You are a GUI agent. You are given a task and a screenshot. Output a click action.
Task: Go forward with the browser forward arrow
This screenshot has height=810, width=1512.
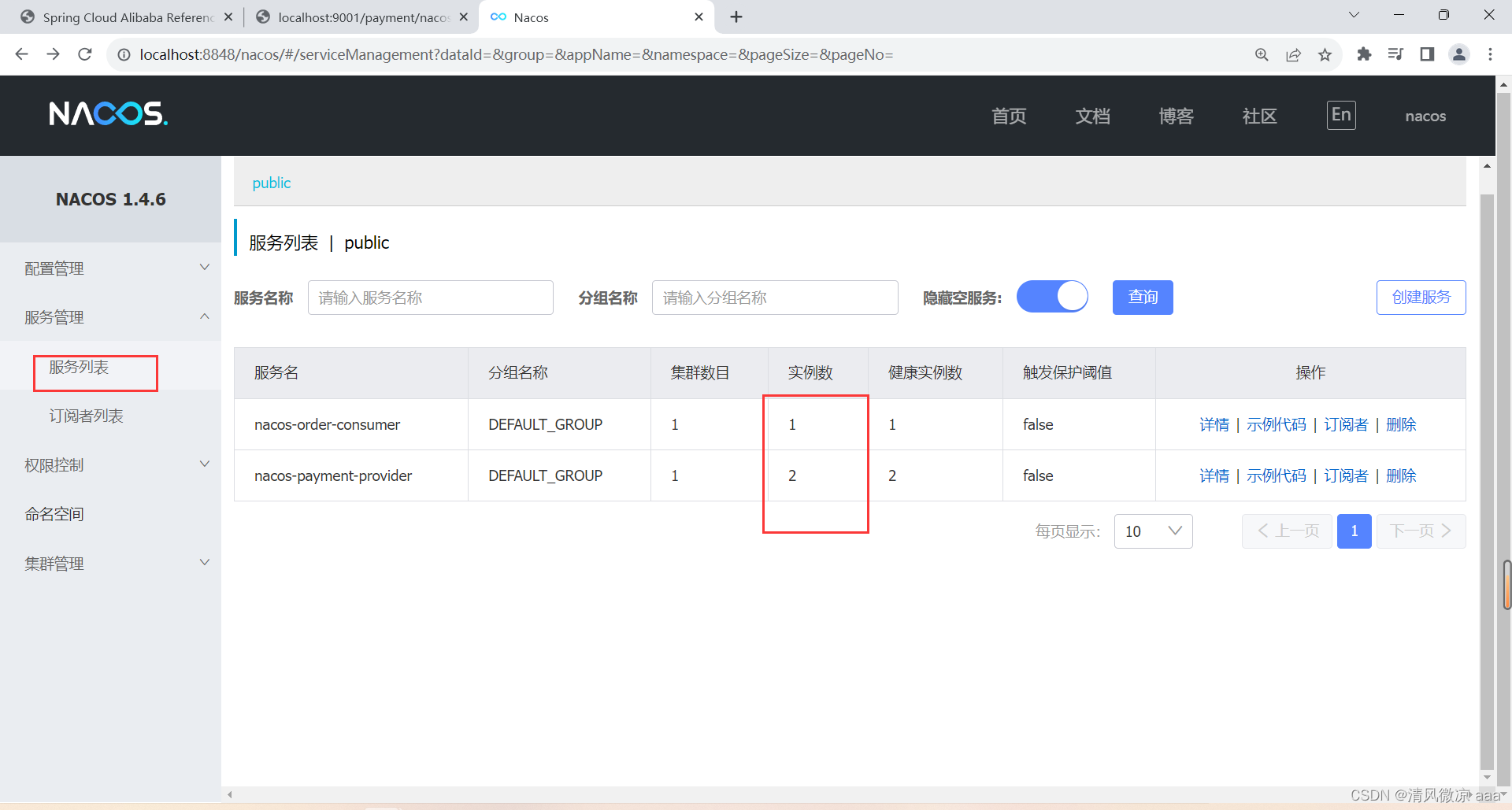pos(53,54)
